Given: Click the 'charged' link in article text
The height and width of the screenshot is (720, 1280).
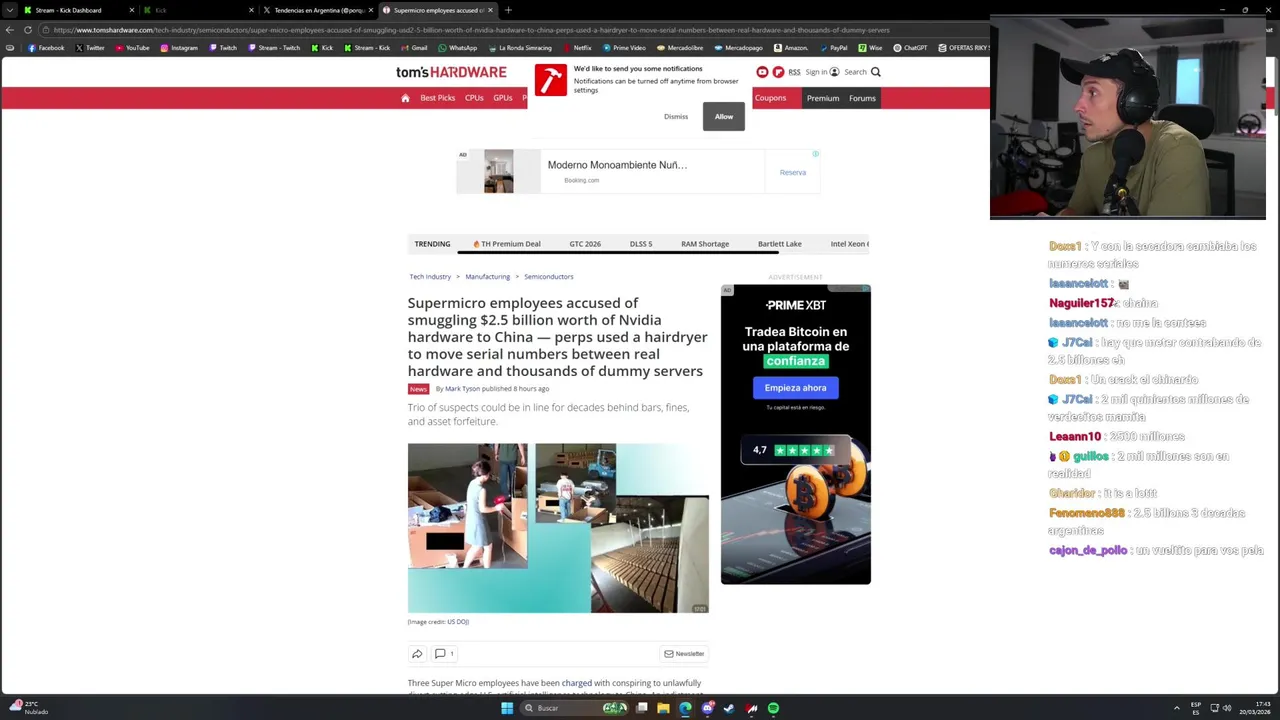Looking at the screenshot, I should (577, 683).
